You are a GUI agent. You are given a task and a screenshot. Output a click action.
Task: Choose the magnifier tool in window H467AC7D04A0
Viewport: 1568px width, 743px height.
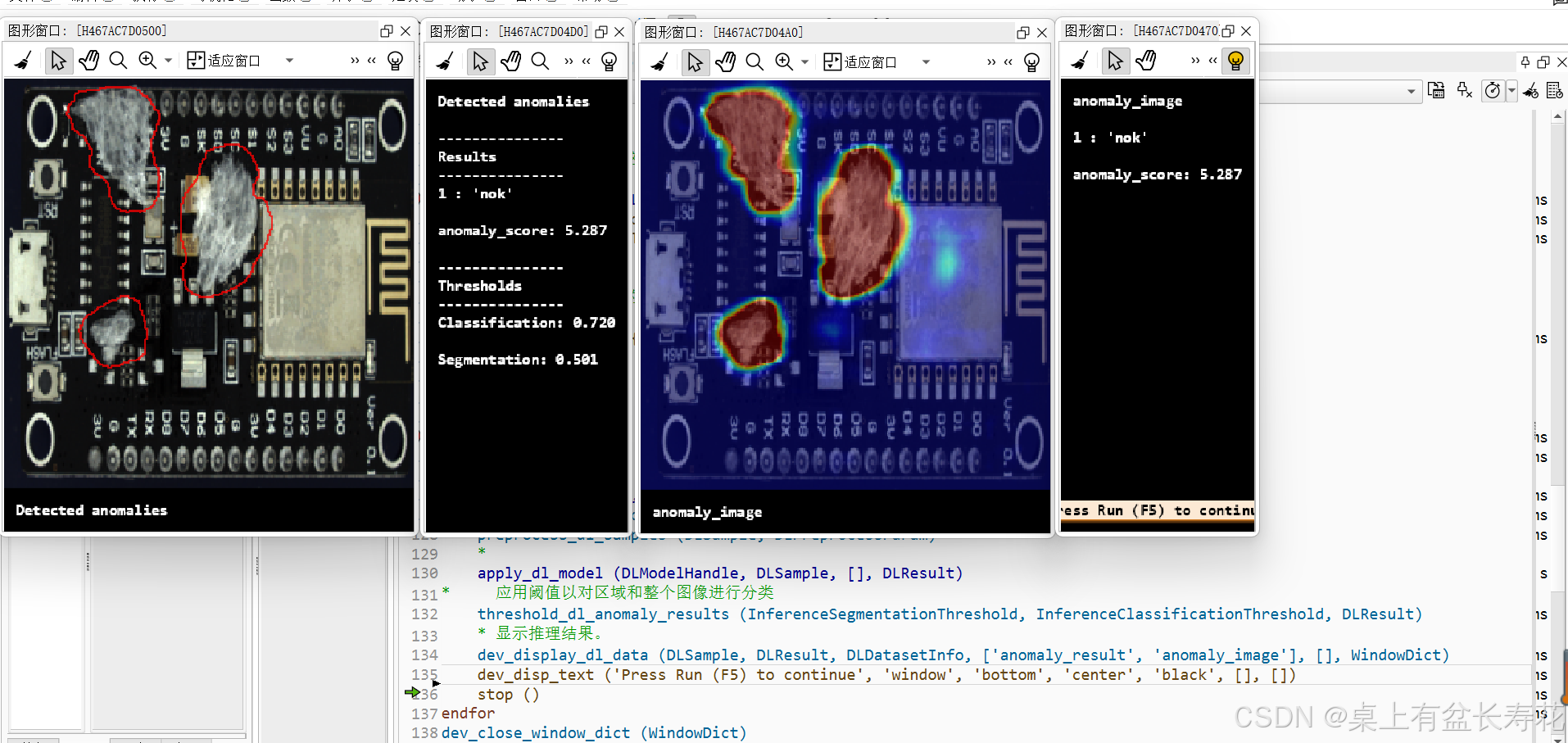[755, 62]
